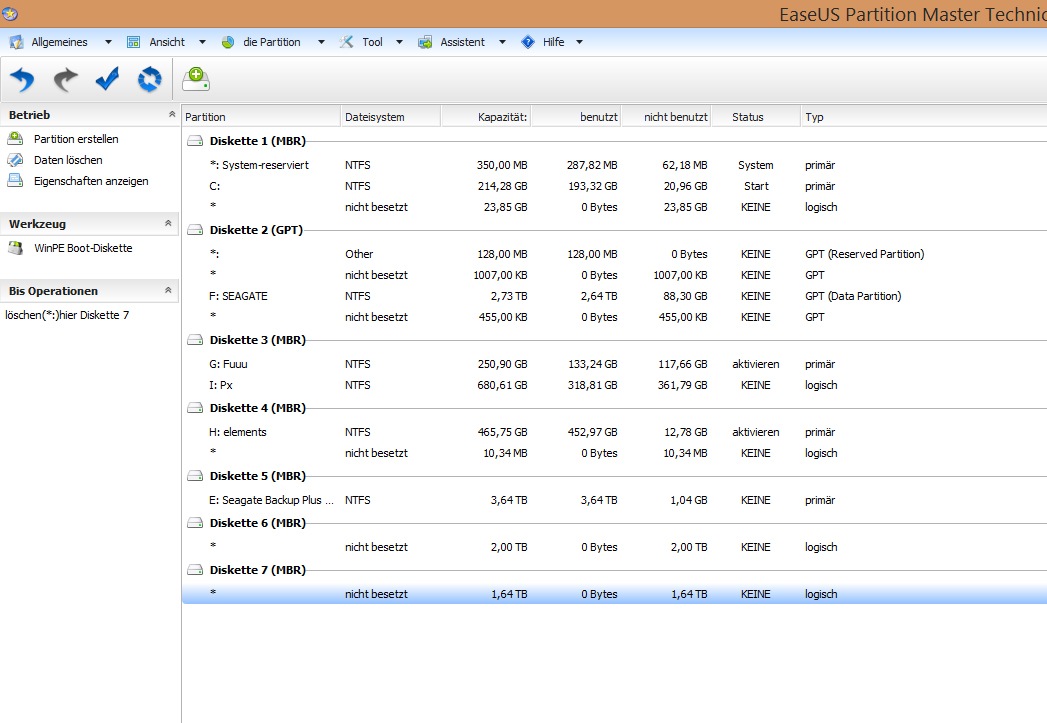
Task: Click the Allgemeines menu icon
Action: [16, 42]
